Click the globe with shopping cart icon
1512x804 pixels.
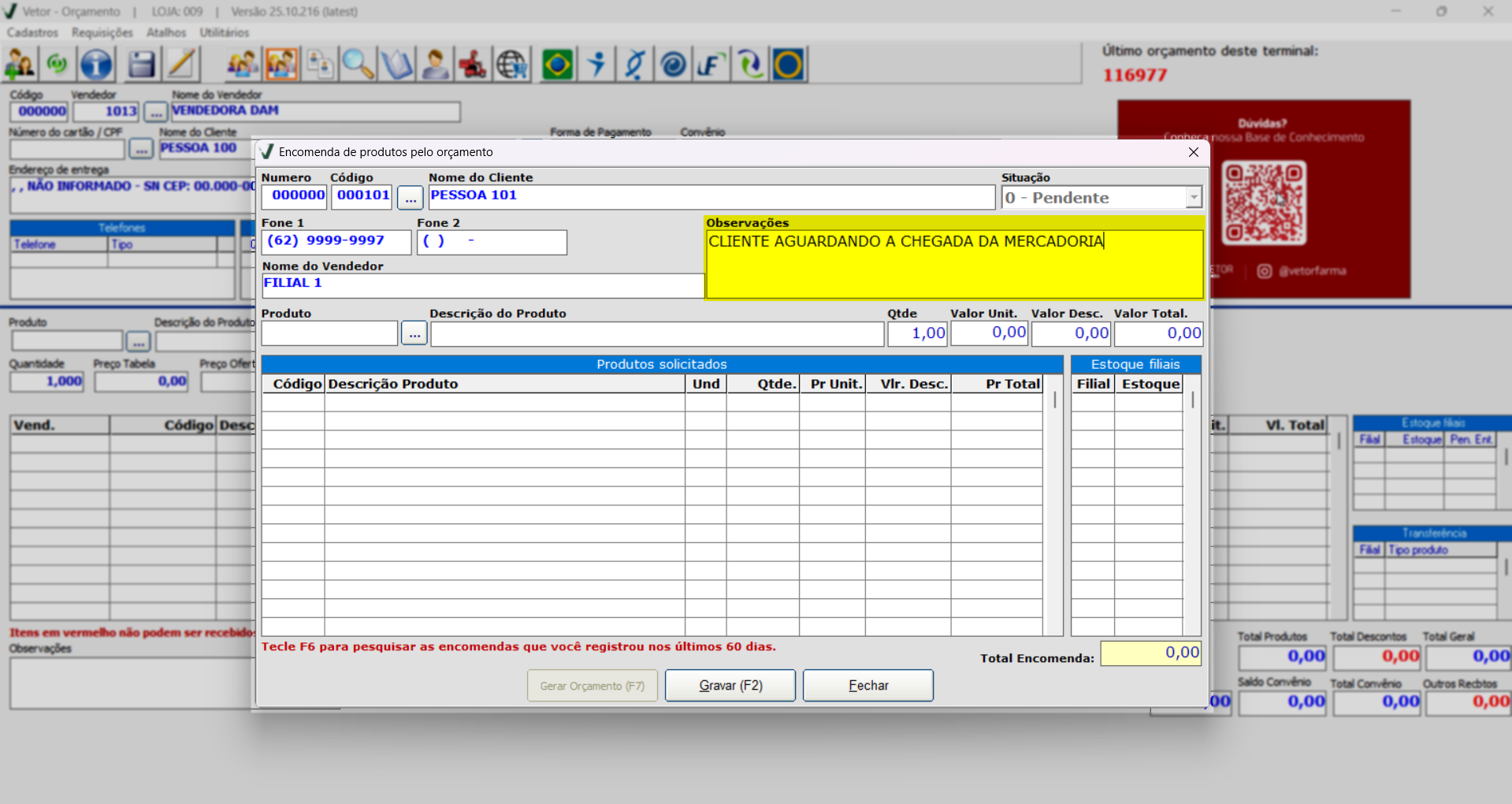pos(512,65)
